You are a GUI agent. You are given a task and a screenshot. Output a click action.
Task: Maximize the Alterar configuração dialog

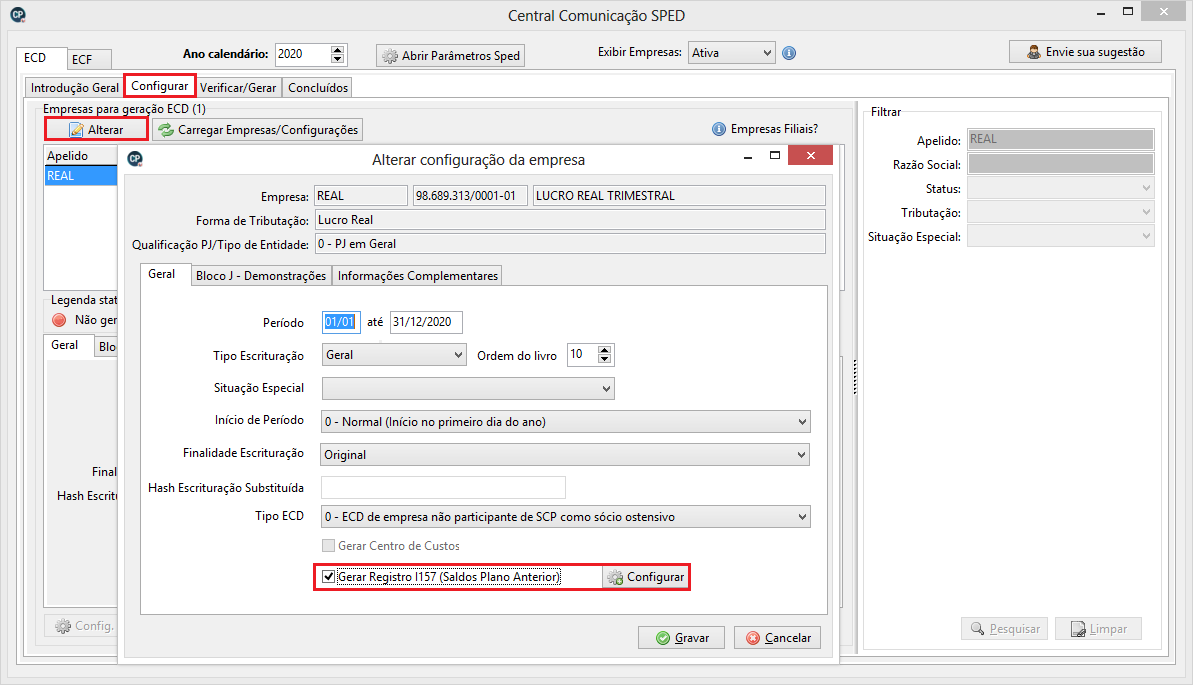[x=775, y=156]
